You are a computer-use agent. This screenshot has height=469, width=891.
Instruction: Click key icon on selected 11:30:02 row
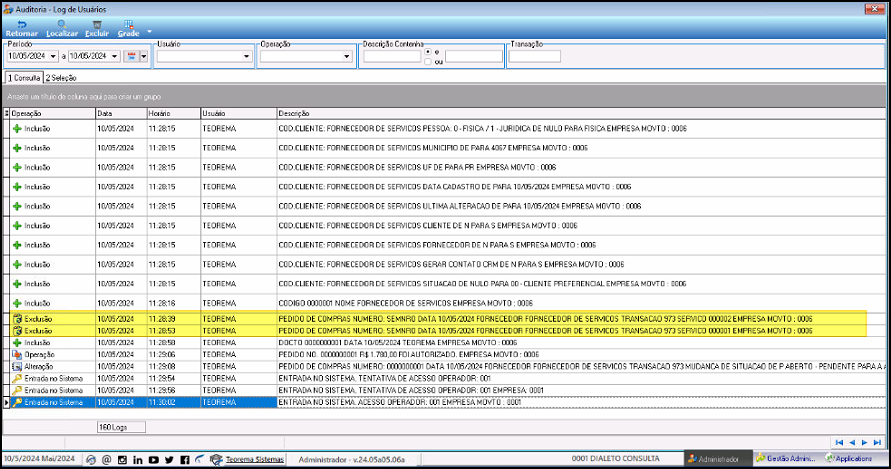17,402
